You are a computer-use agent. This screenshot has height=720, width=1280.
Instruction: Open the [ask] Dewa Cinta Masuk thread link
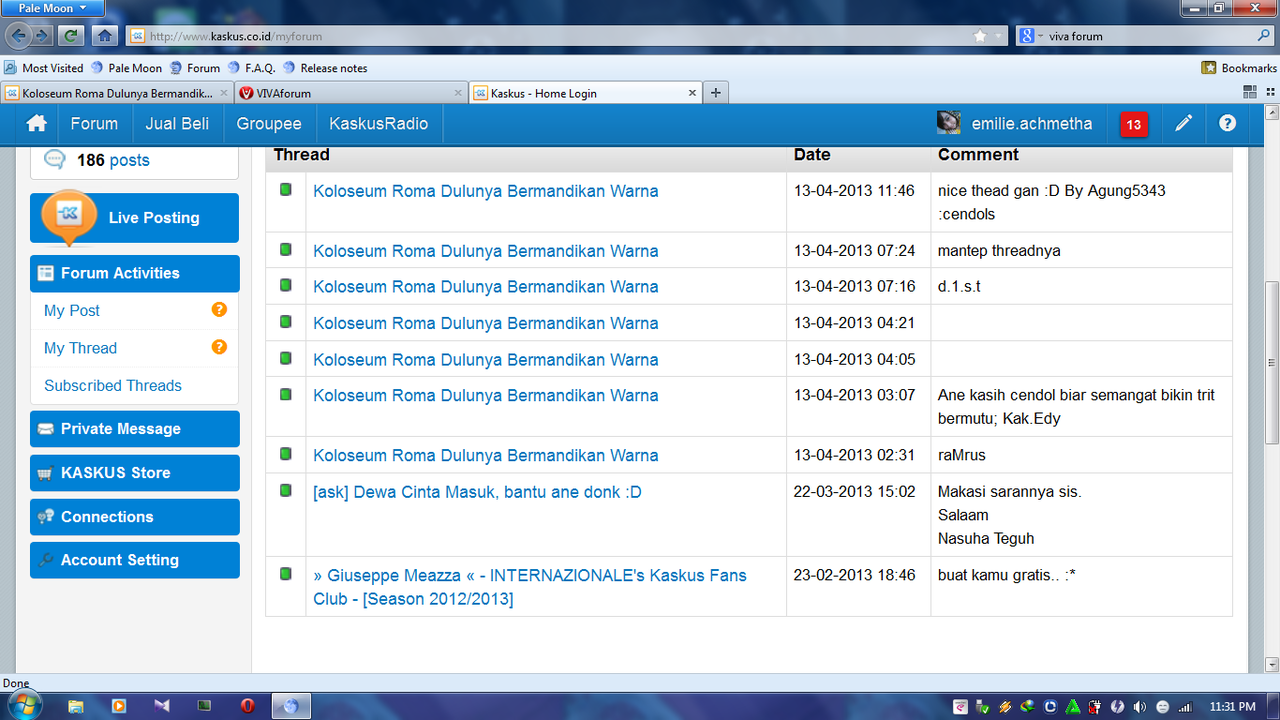[477, 491]
